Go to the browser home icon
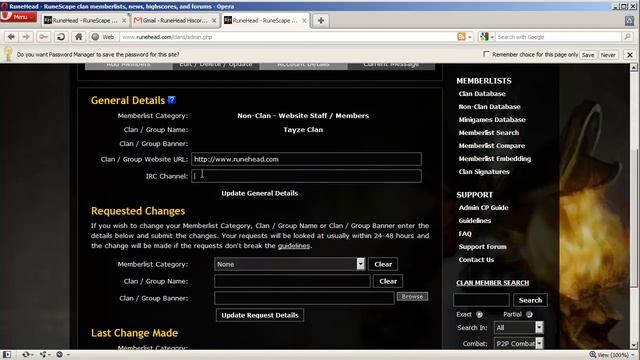Viewport: 640px width, 360px height. (78, 37)
